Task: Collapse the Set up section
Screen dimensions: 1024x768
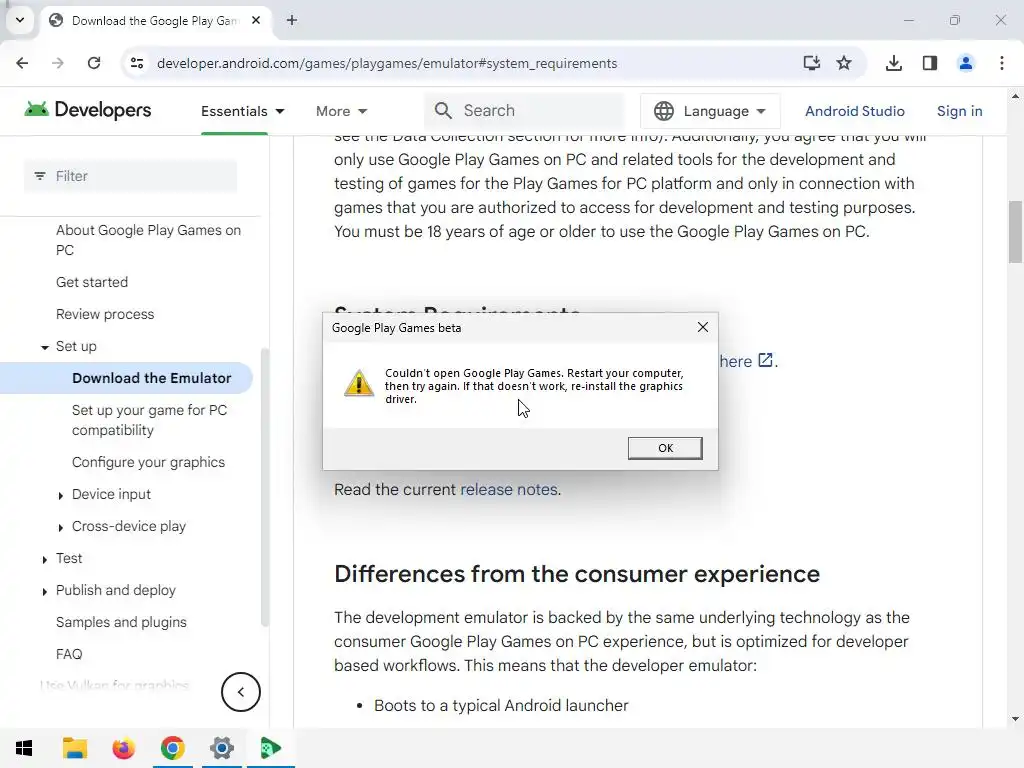Action: 44,347
